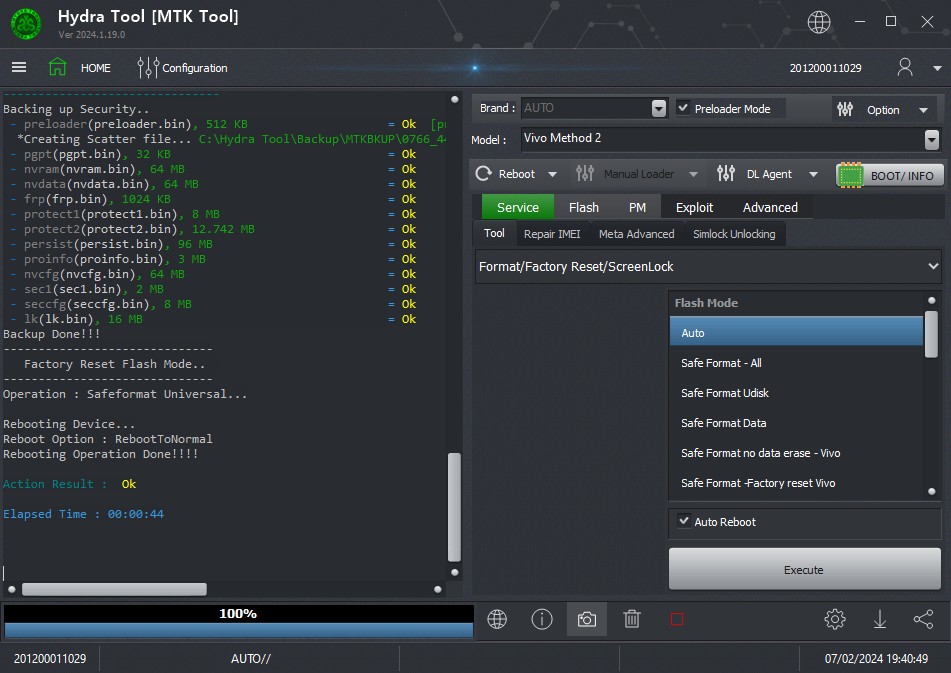Switch to the Advanced tab

point(770,207)
